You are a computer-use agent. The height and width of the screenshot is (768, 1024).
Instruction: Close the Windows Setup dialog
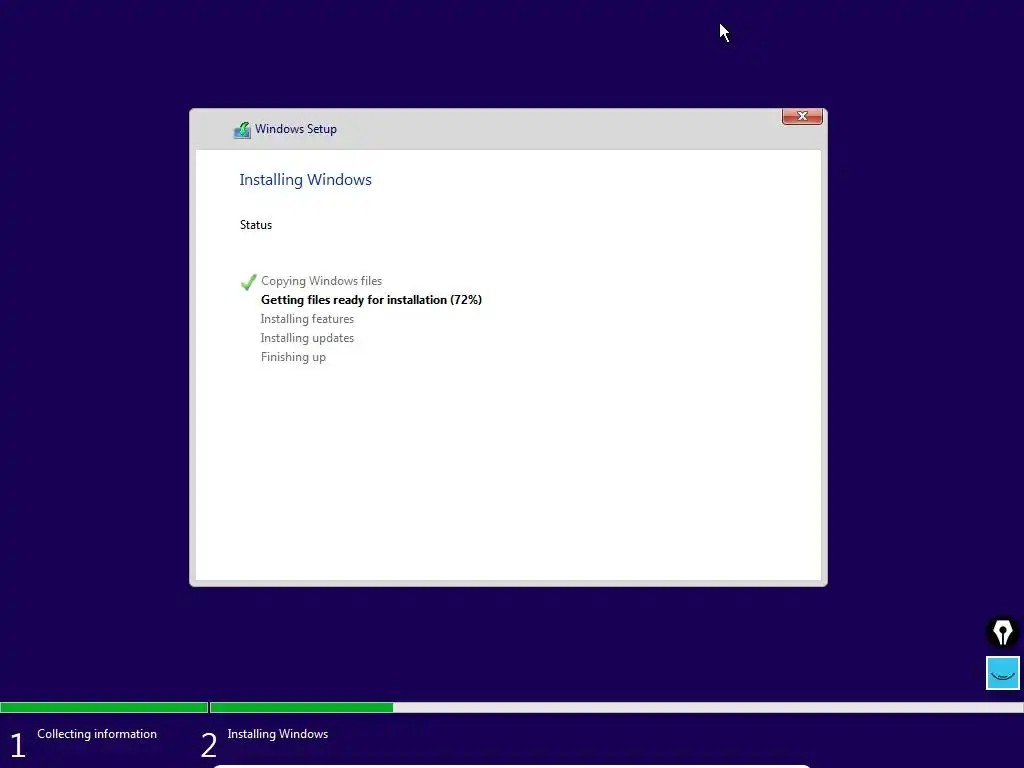coord(802,116)
